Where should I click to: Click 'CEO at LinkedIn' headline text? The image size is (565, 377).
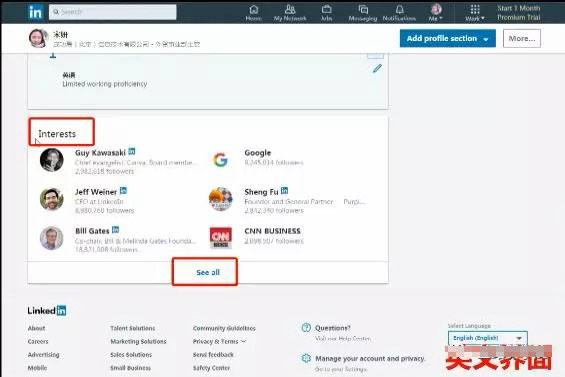(99, 201)
